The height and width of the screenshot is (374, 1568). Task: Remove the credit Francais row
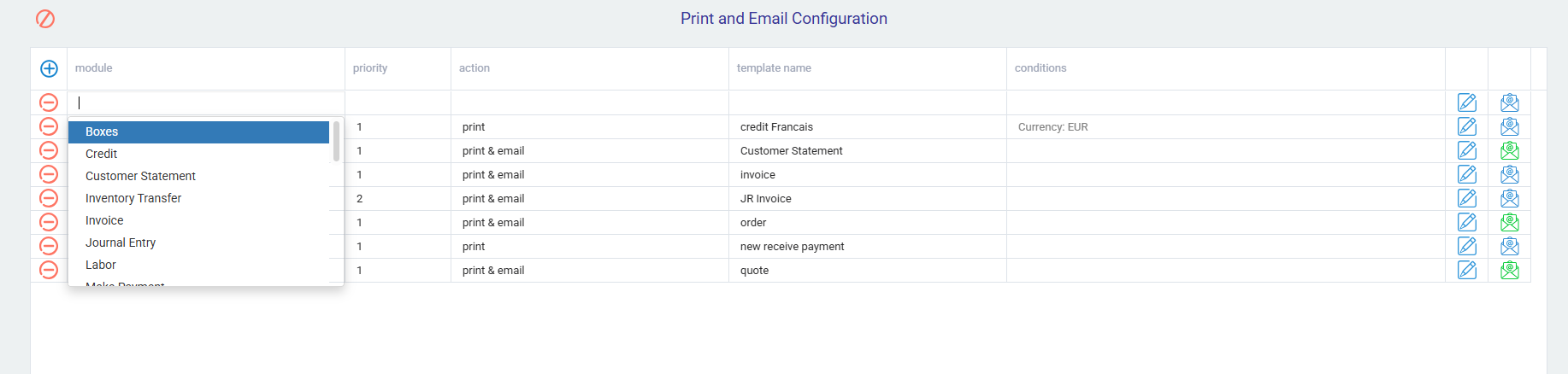pos(49,126)
